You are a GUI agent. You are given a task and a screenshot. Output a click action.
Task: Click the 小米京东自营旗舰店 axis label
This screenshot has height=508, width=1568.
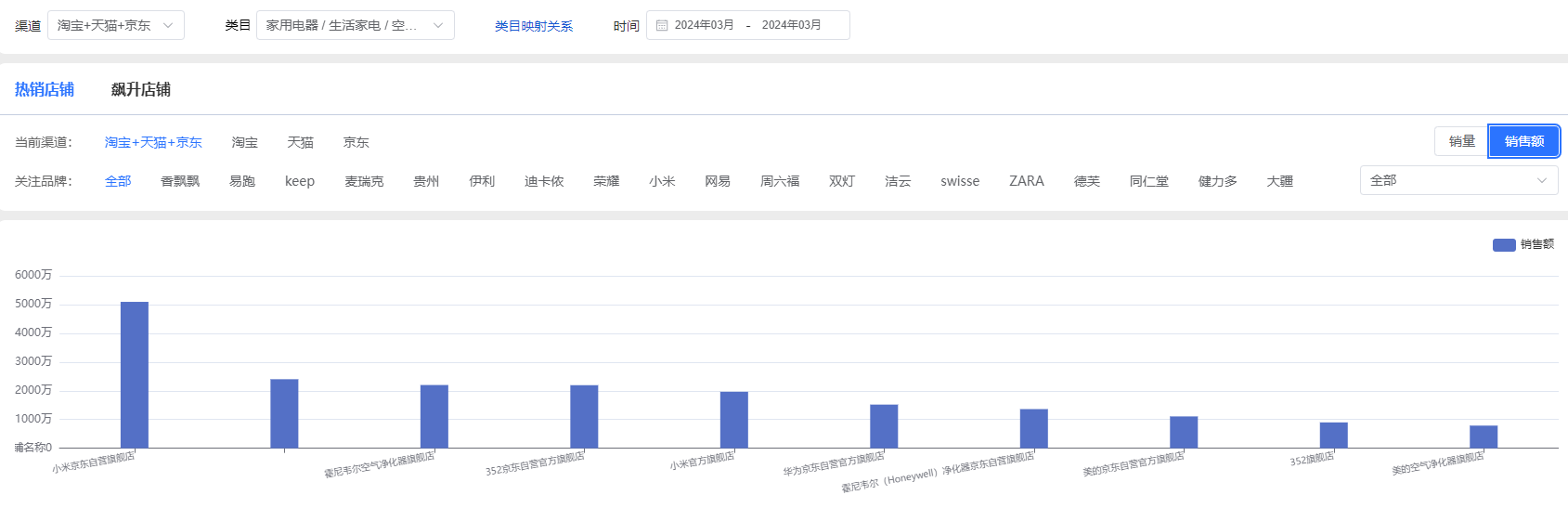94,462
